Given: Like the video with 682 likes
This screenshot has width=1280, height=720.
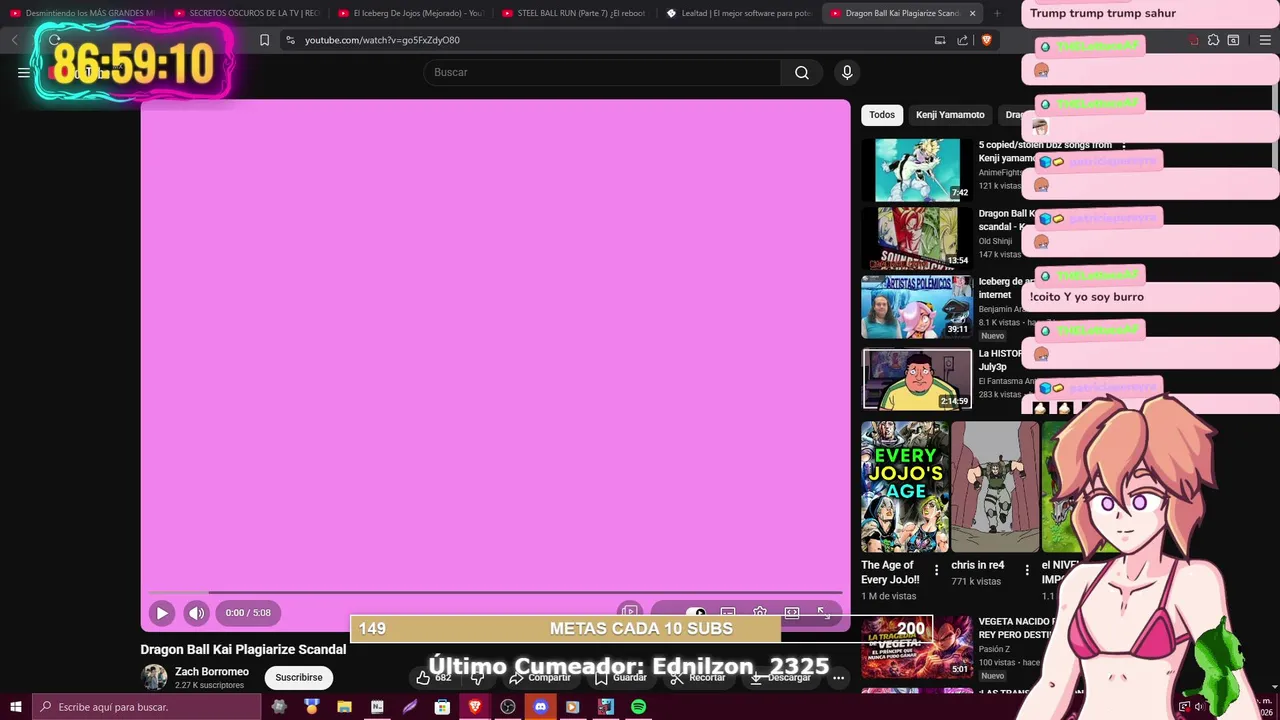Looking at the screenshot, I should [434, 677].
